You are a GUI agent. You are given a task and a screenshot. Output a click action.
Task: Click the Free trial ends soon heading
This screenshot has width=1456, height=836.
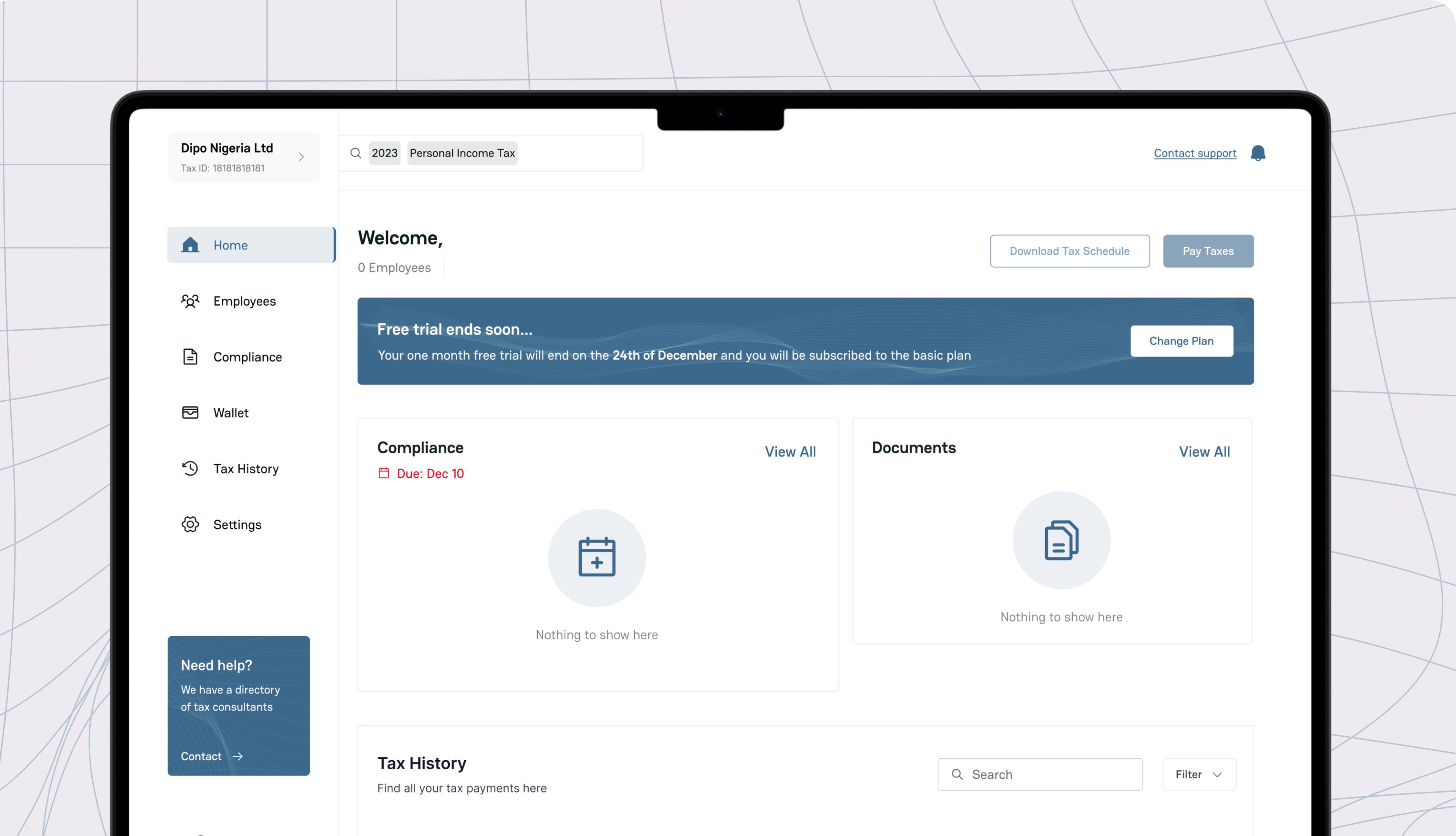click(x=455, y=329)
